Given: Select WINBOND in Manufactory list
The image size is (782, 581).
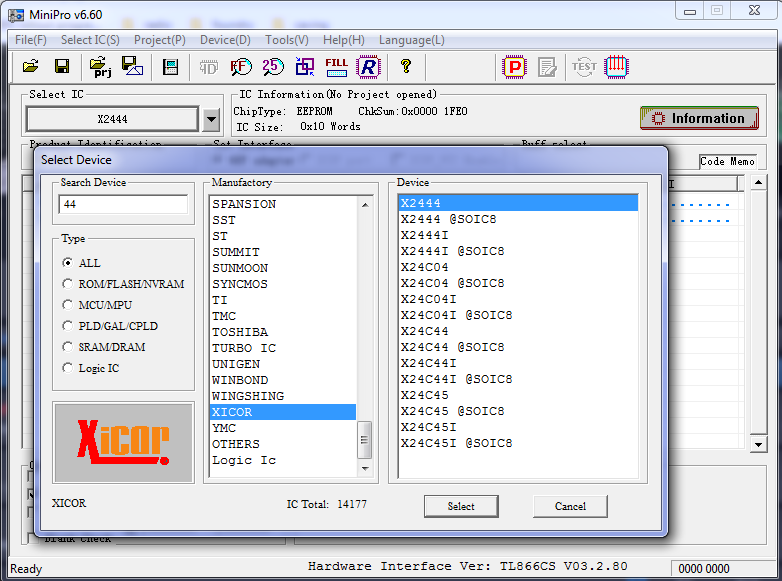Looking at the screenshot, I should pyautogui.click(x=283, y=380).
